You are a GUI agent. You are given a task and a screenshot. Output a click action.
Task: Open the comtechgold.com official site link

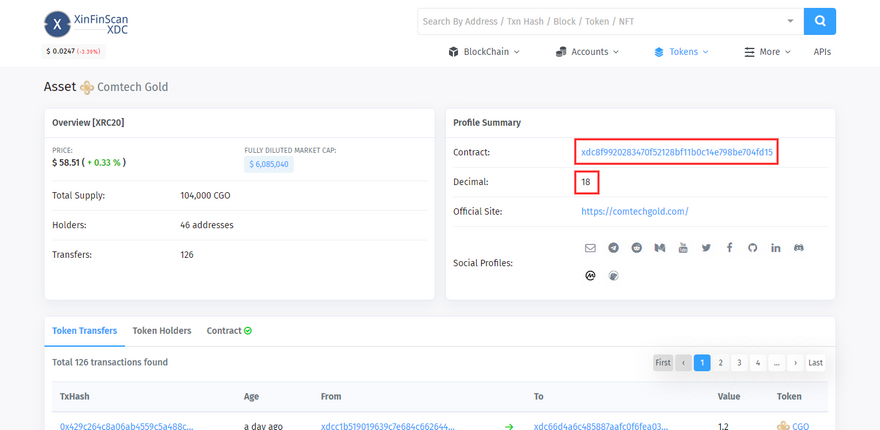[635, 212]
